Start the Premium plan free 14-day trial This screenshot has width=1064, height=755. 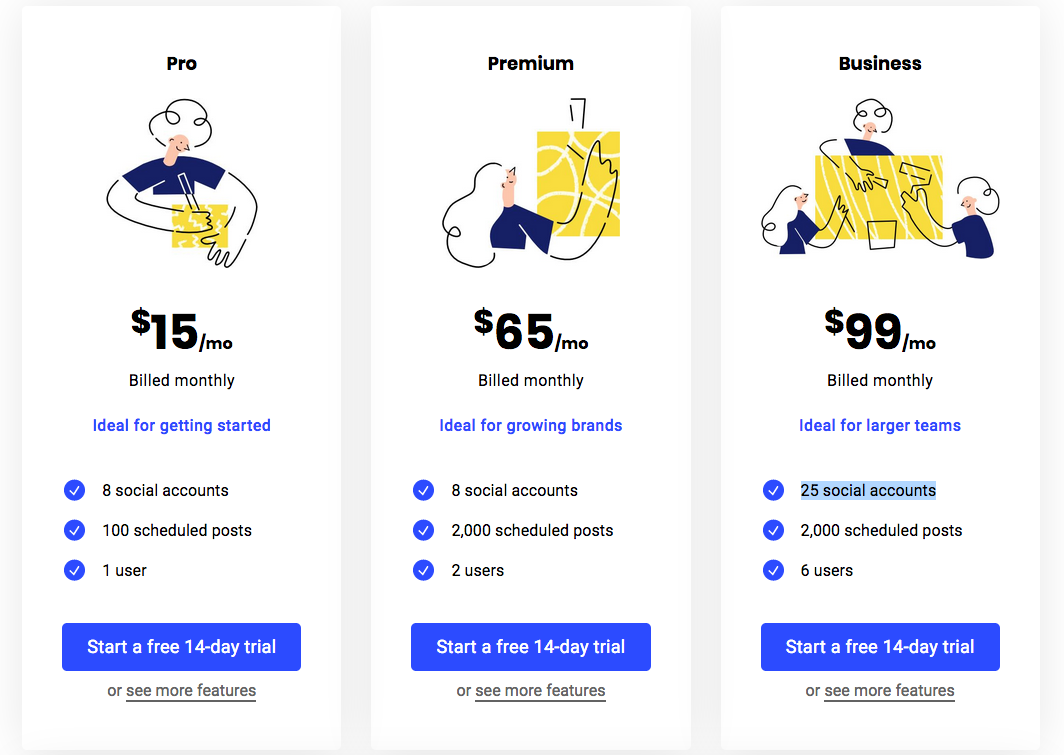click(531, 646)
